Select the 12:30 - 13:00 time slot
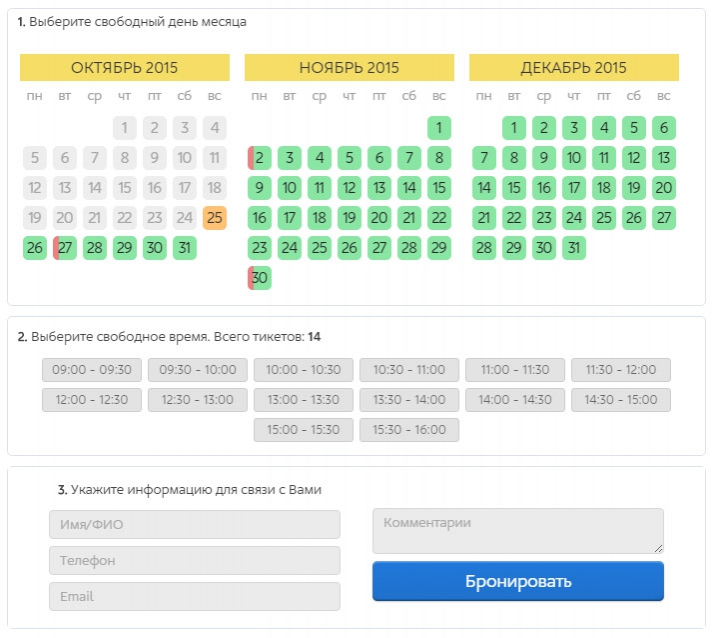Viewport: 714px width, 638px height. (198, 400)
